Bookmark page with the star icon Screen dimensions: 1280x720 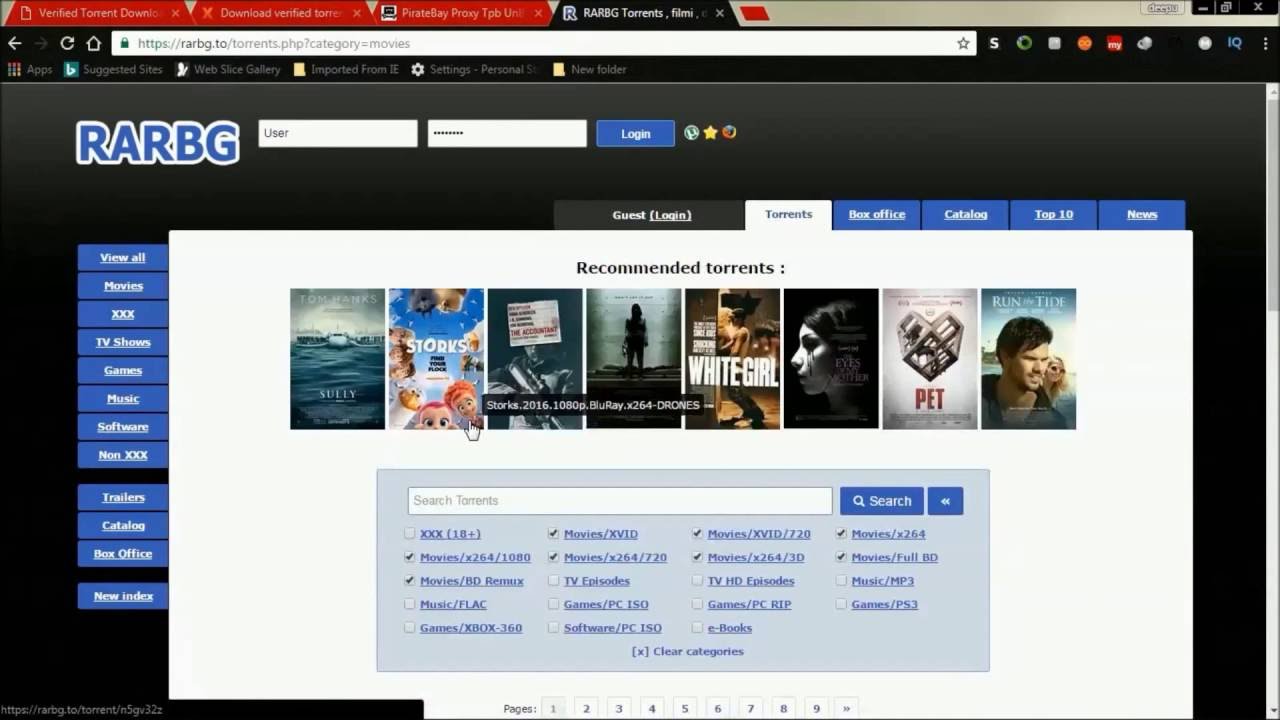click(963, 43)
